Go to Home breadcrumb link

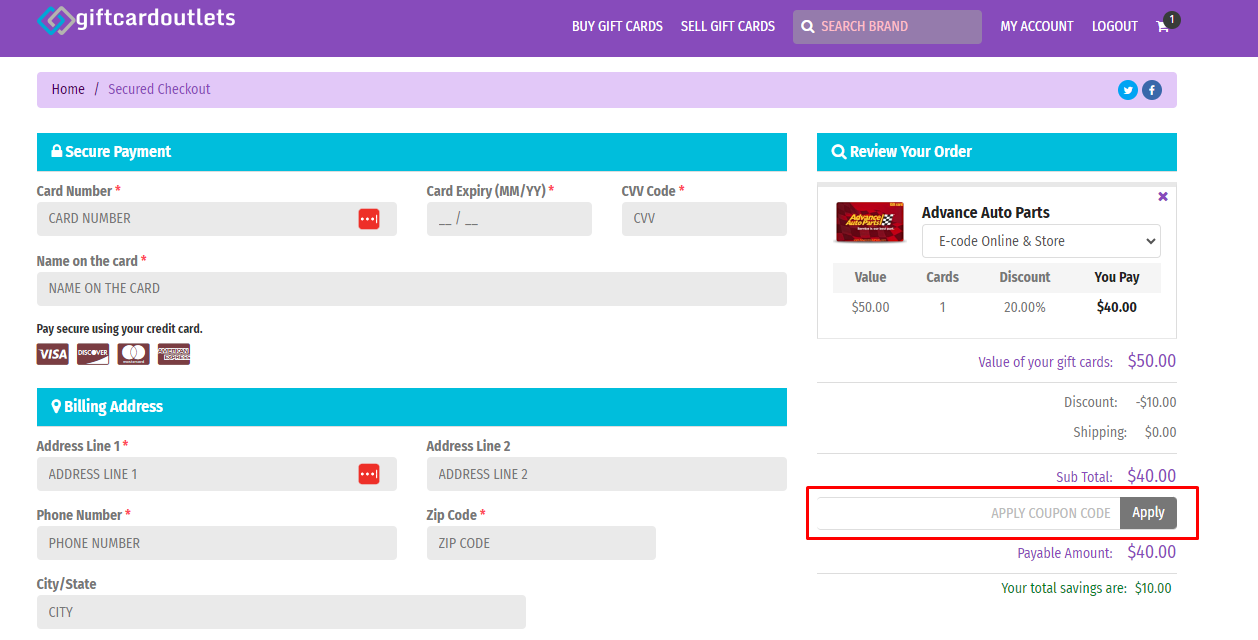[68, 89]
